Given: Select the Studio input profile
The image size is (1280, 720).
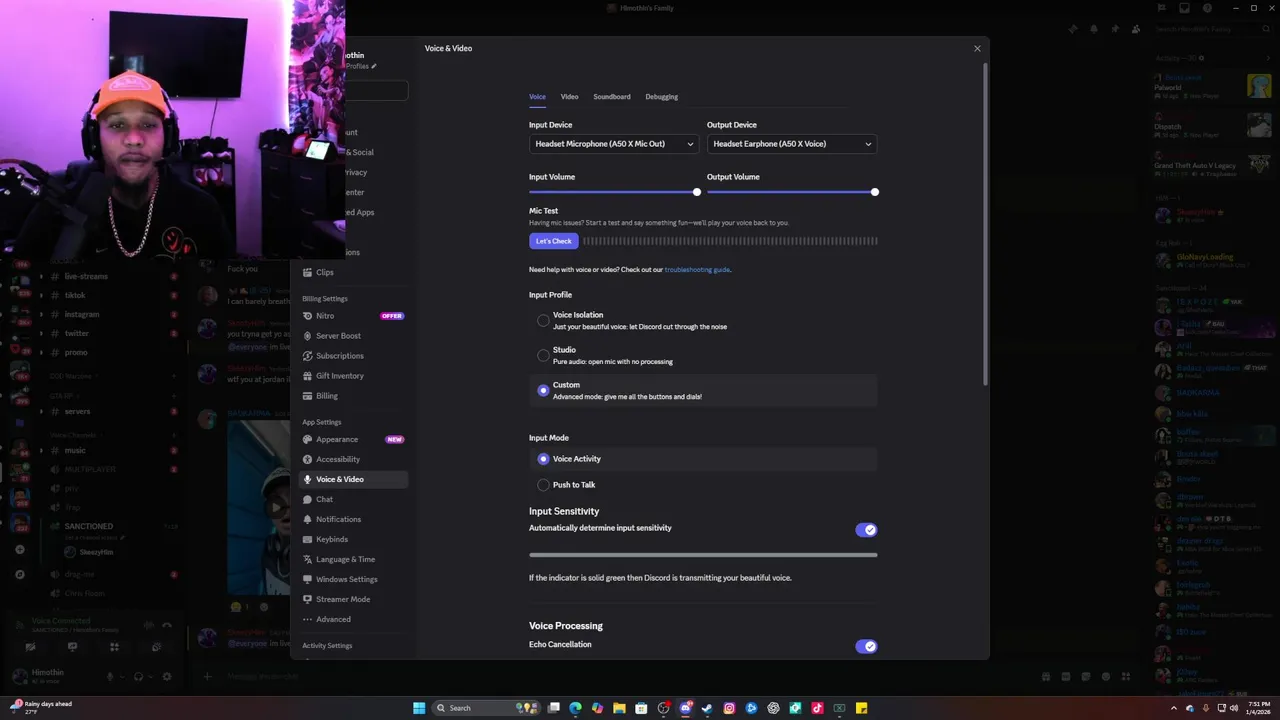Looking at the screenshot, I should click(x=703, y=355).
